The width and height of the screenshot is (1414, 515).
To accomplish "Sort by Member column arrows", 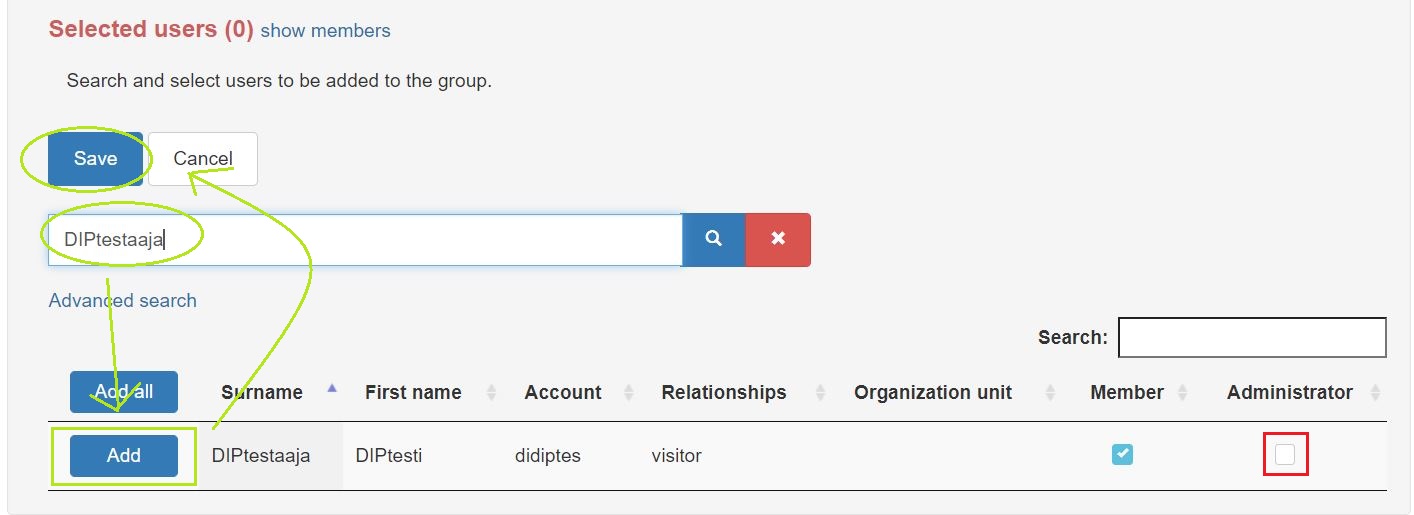I will pos(1183,393).
